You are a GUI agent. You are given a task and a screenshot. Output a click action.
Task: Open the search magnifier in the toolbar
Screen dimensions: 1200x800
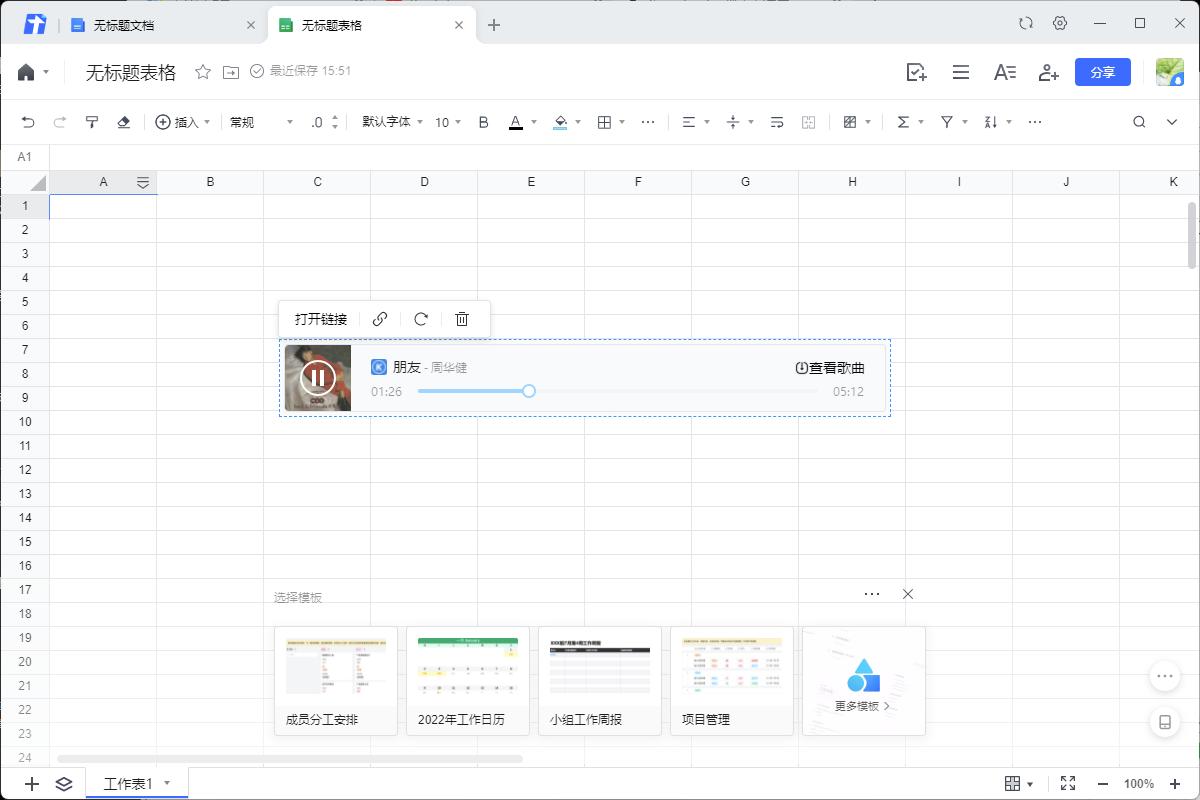point(1139,121)
